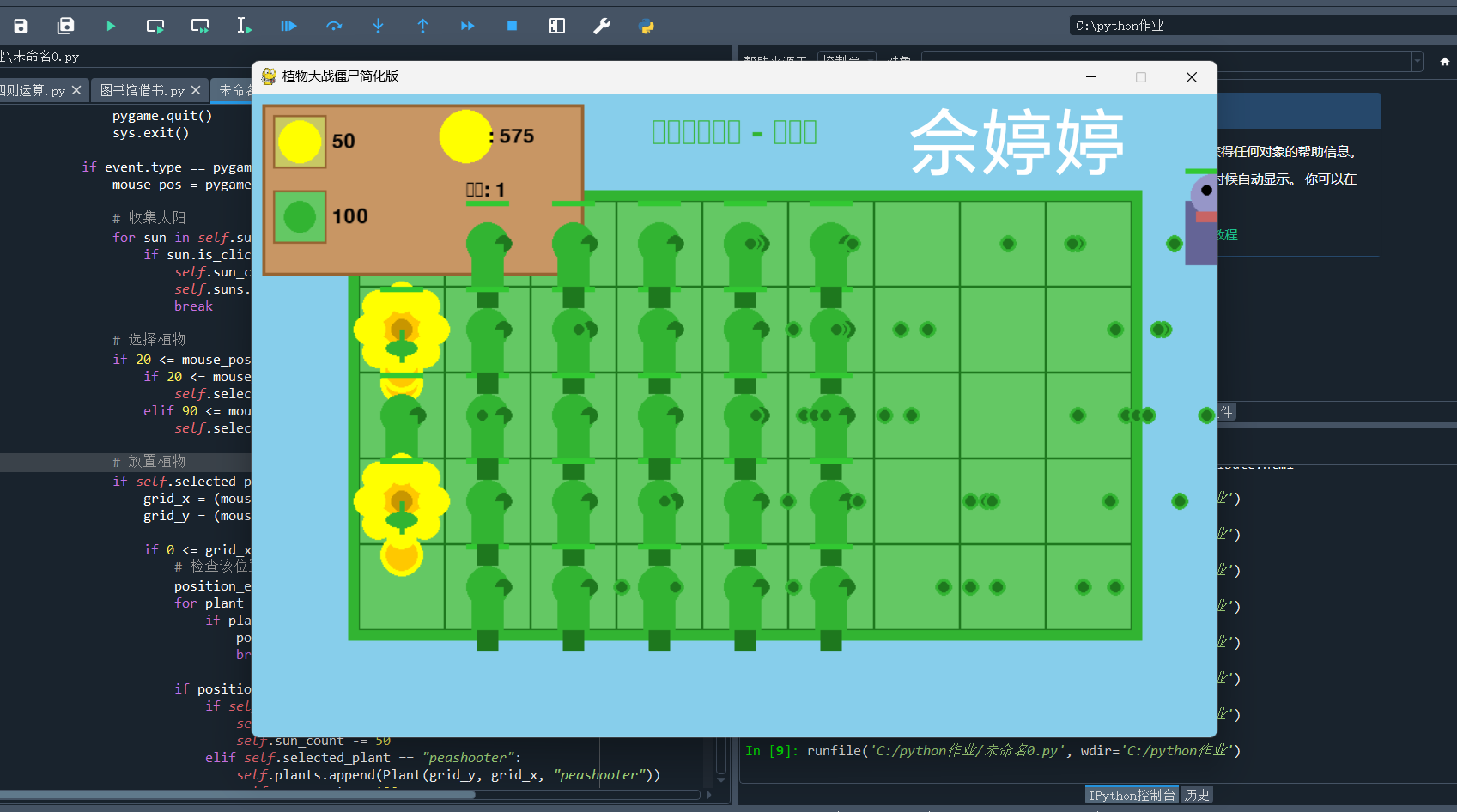The height and width of the screenshot is (812, 1457).
Task: Click the '# 选择植物' comment line
Action: [149, 340]
